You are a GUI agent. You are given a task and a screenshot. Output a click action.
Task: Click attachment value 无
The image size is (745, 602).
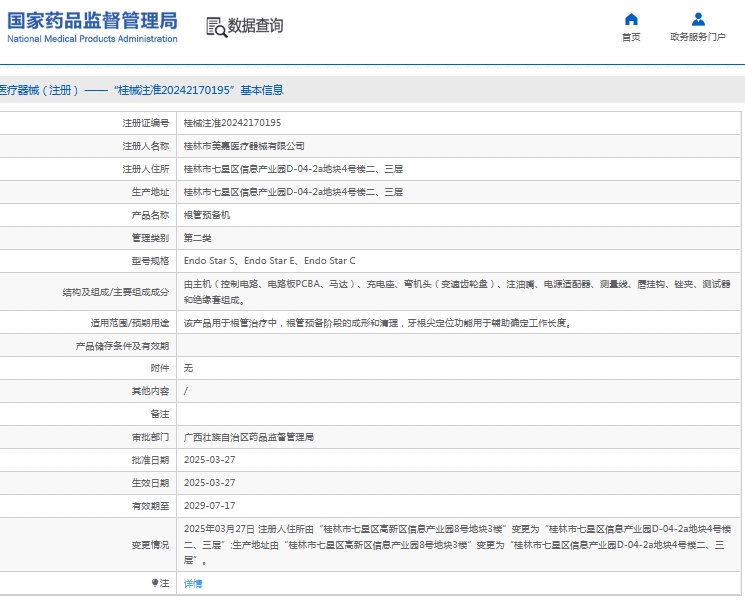pyautogui.click(x=188, y=368)
